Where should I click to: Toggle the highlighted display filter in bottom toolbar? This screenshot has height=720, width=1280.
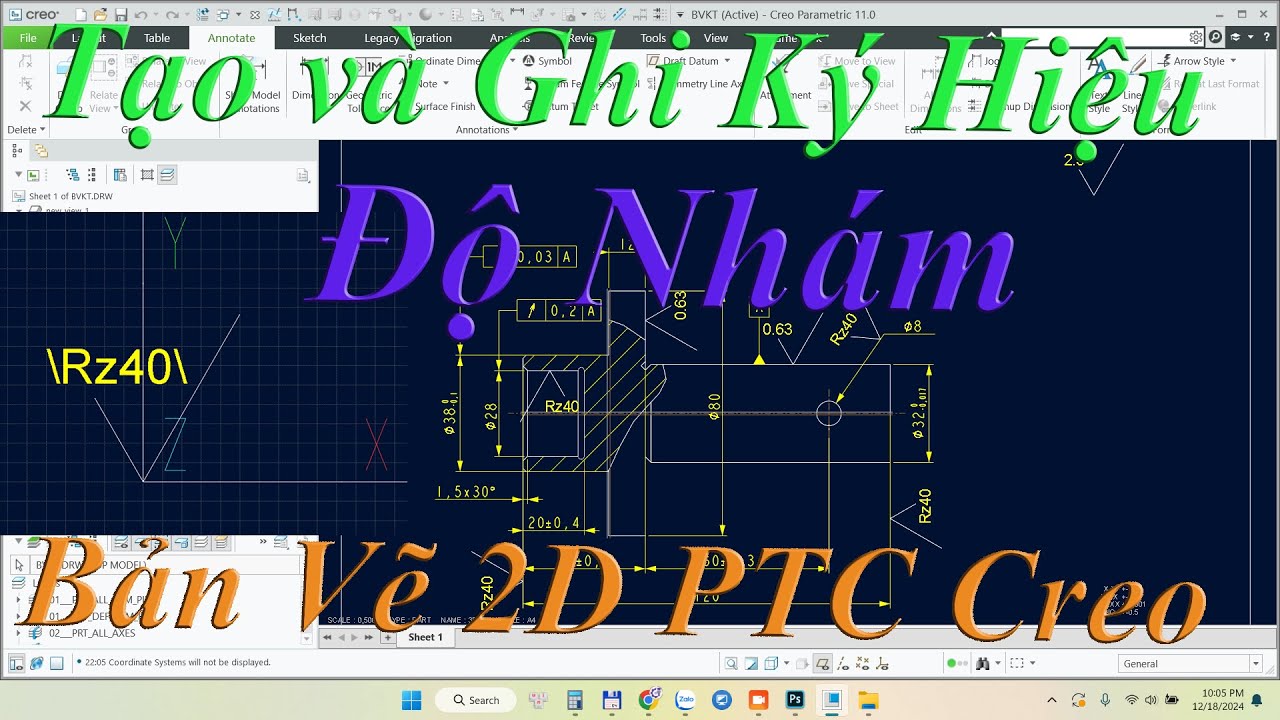(822, 663)
